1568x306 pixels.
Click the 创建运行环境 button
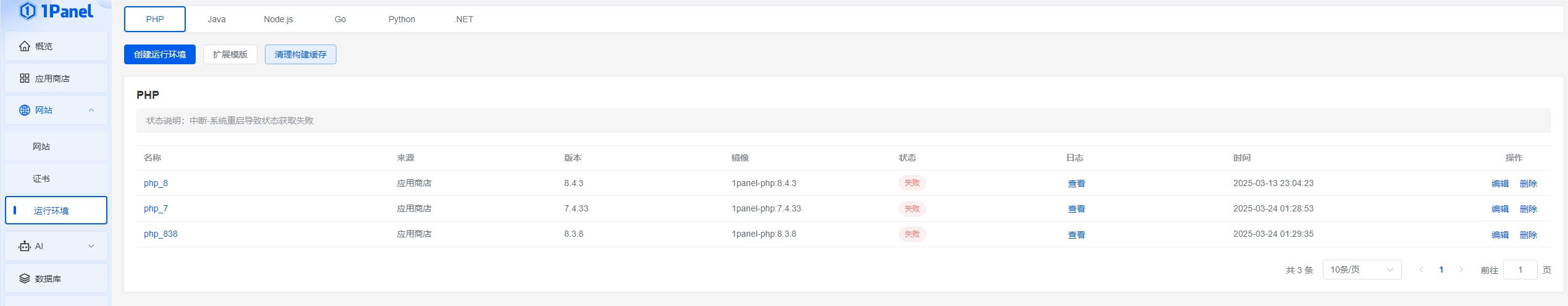click(160, 54)
